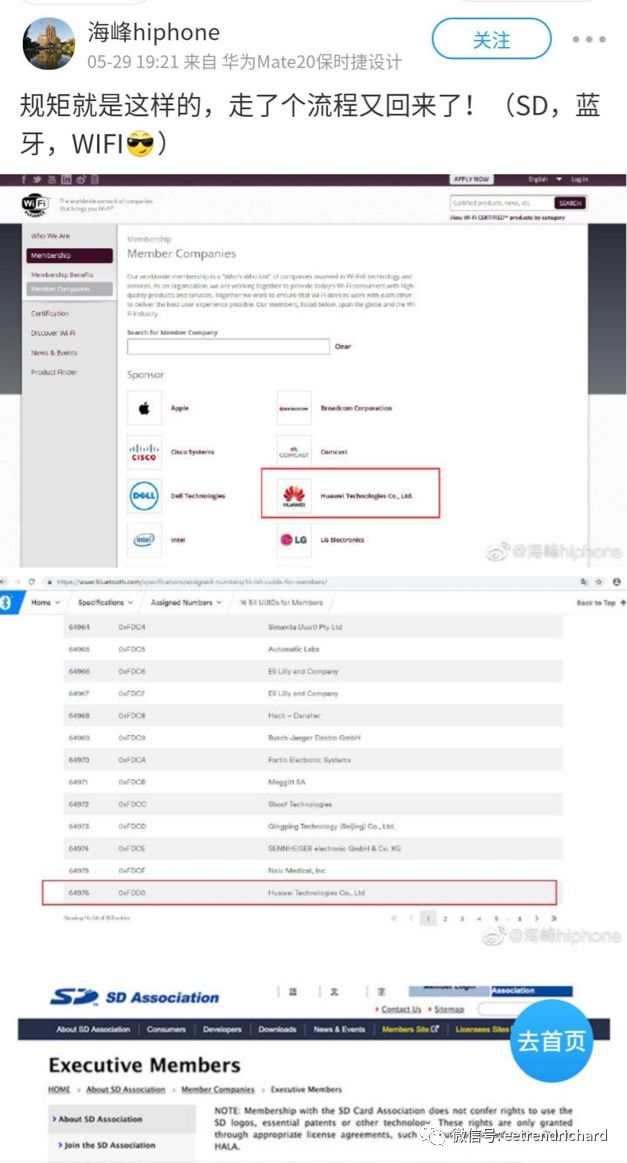Image resolution: width=627 pixels, height=1163 pixels.
Task: Select the SENNHEISER electronic GmbH row
Action: click(x=313, y=848)
